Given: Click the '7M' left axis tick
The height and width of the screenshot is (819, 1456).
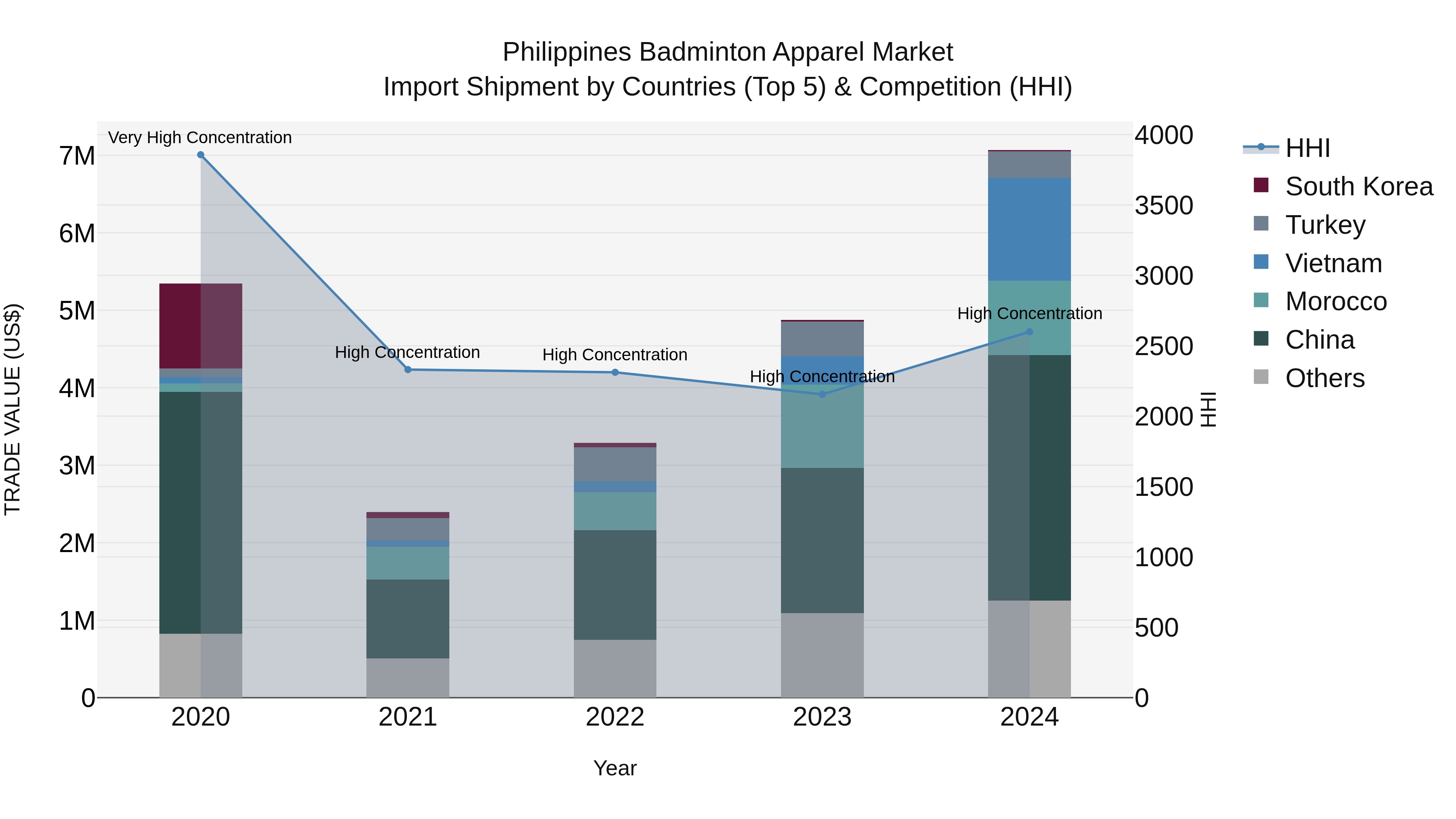Looking at the screenshot, I should [x=77, y=156].
